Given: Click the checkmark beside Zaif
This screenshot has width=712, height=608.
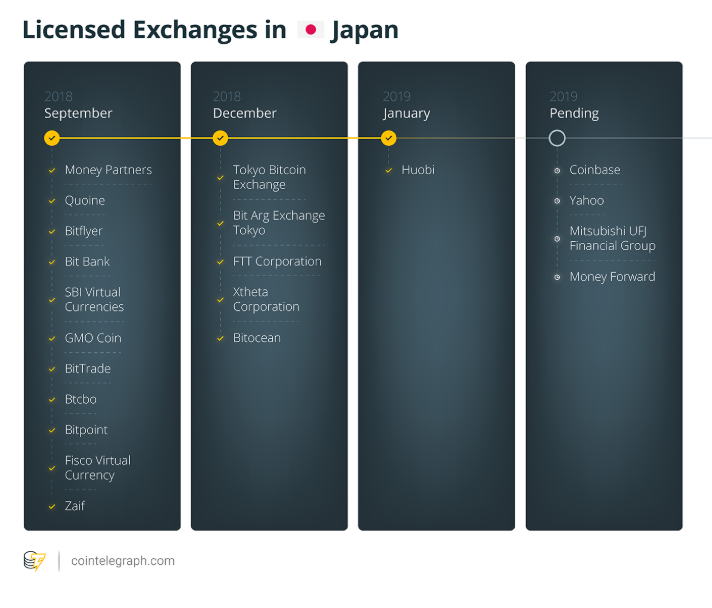Looking at the screenshot, I should pos(52,506).
